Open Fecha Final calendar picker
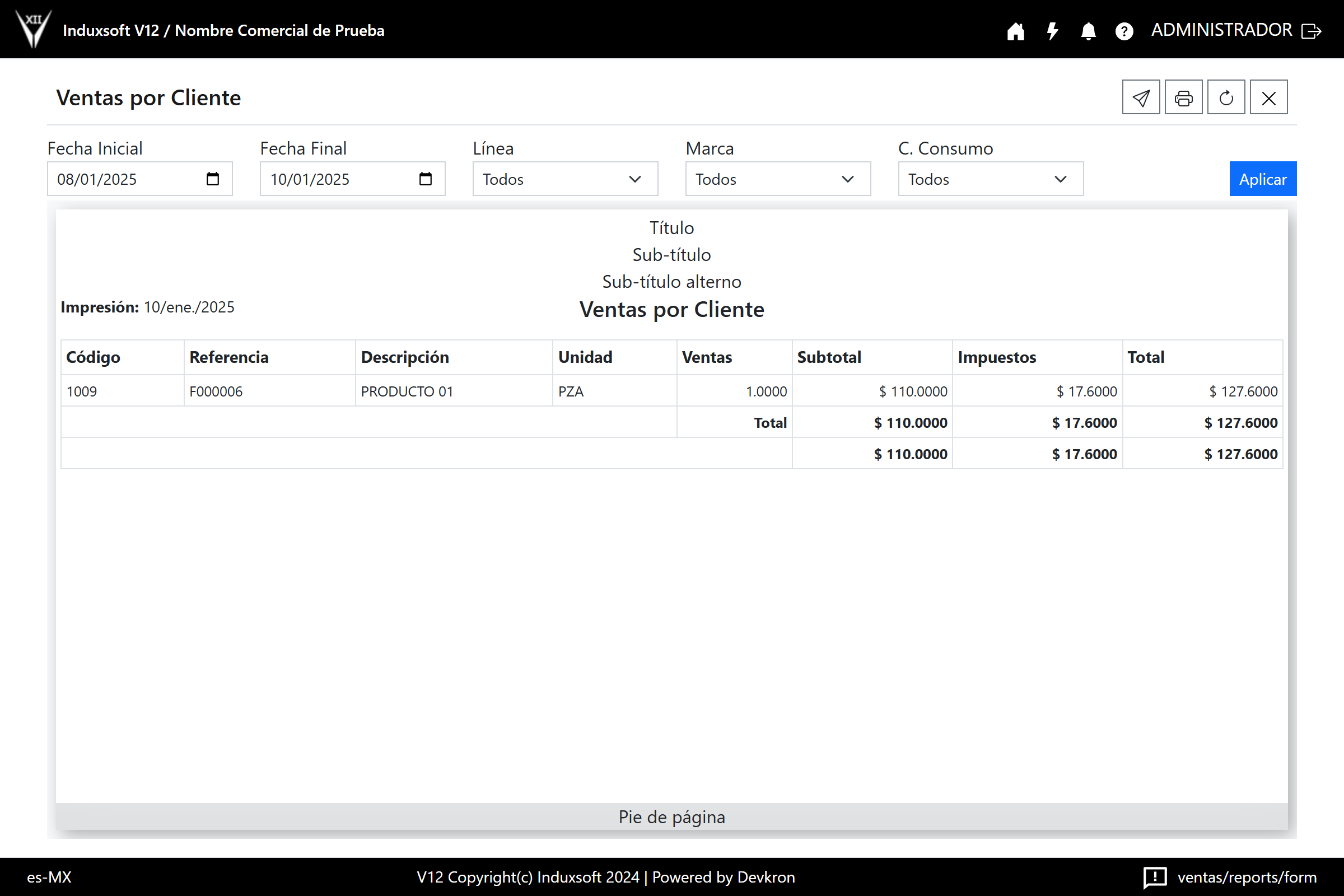Viewport: 1344px width, 896px height. click(x=425, y=179)
